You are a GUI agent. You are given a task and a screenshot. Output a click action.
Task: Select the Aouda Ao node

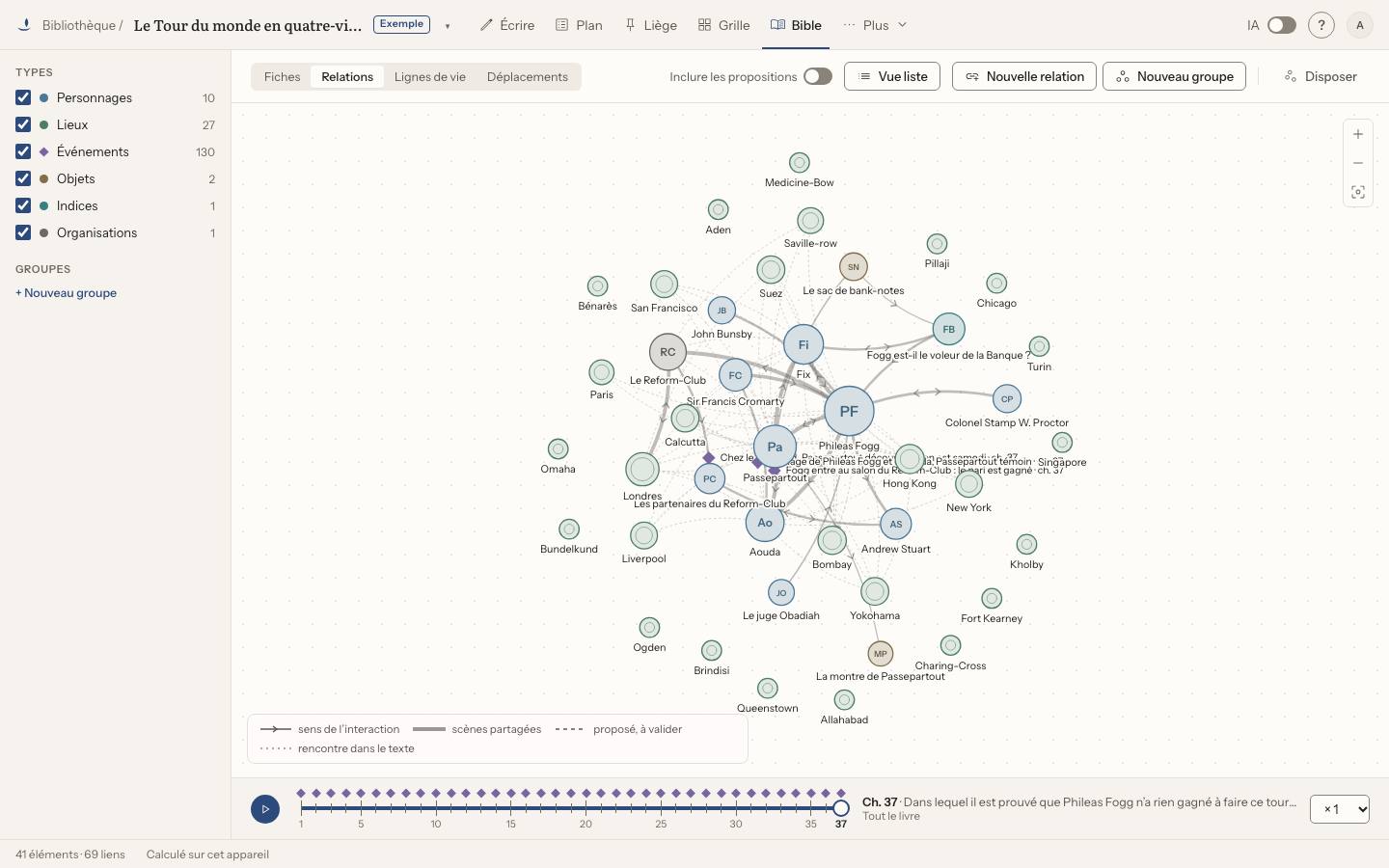tap(765, 523)
